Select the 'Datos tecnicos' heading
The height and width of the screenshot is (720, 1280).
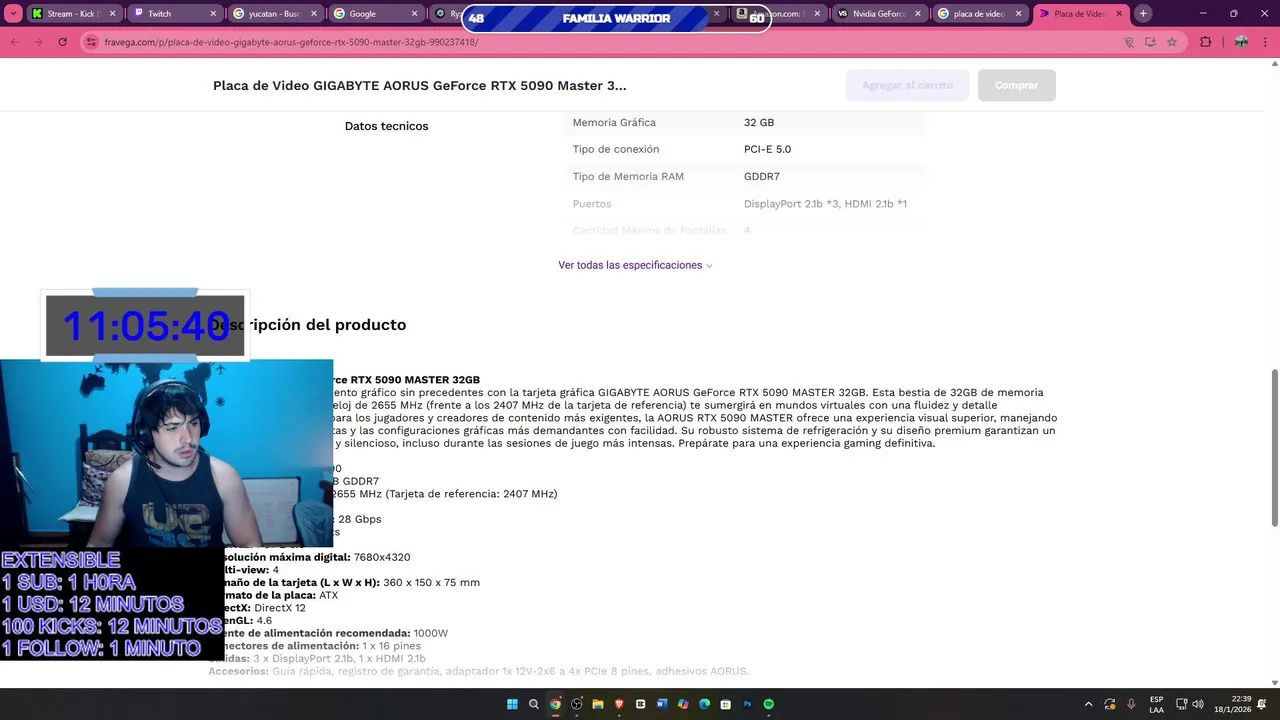pyautogui.click(x=386, y=126)
